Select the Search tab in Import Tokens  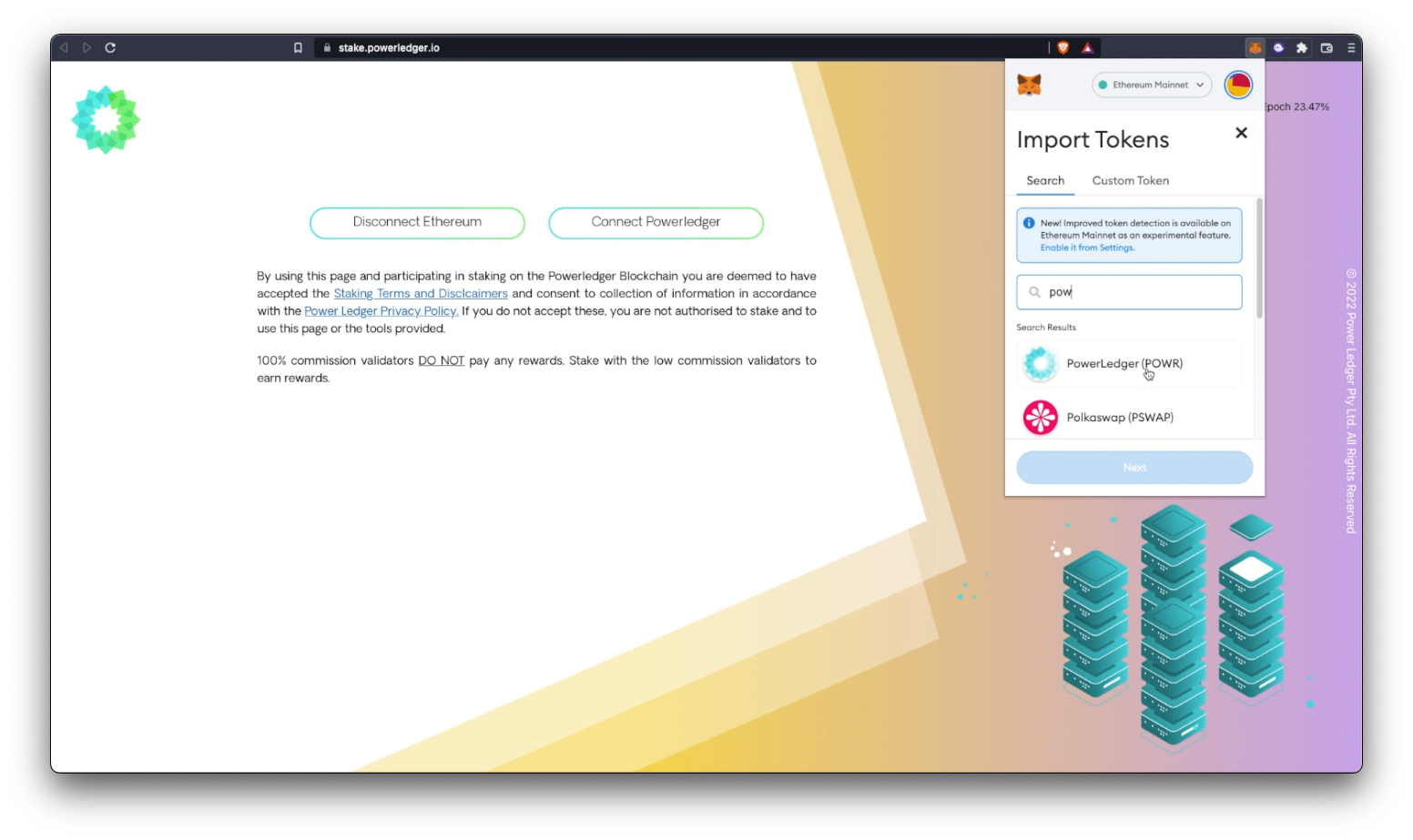tap(1045, 180)
